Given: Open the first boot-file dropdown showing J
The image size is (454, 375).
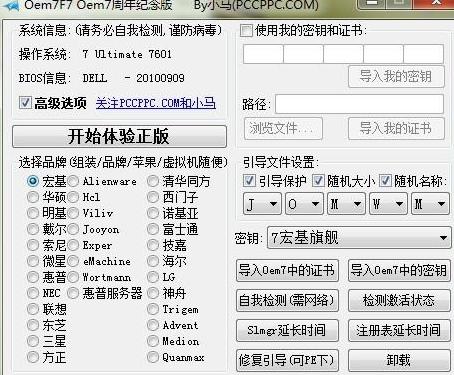Looking at the screenshot, I should click(262, 203).
